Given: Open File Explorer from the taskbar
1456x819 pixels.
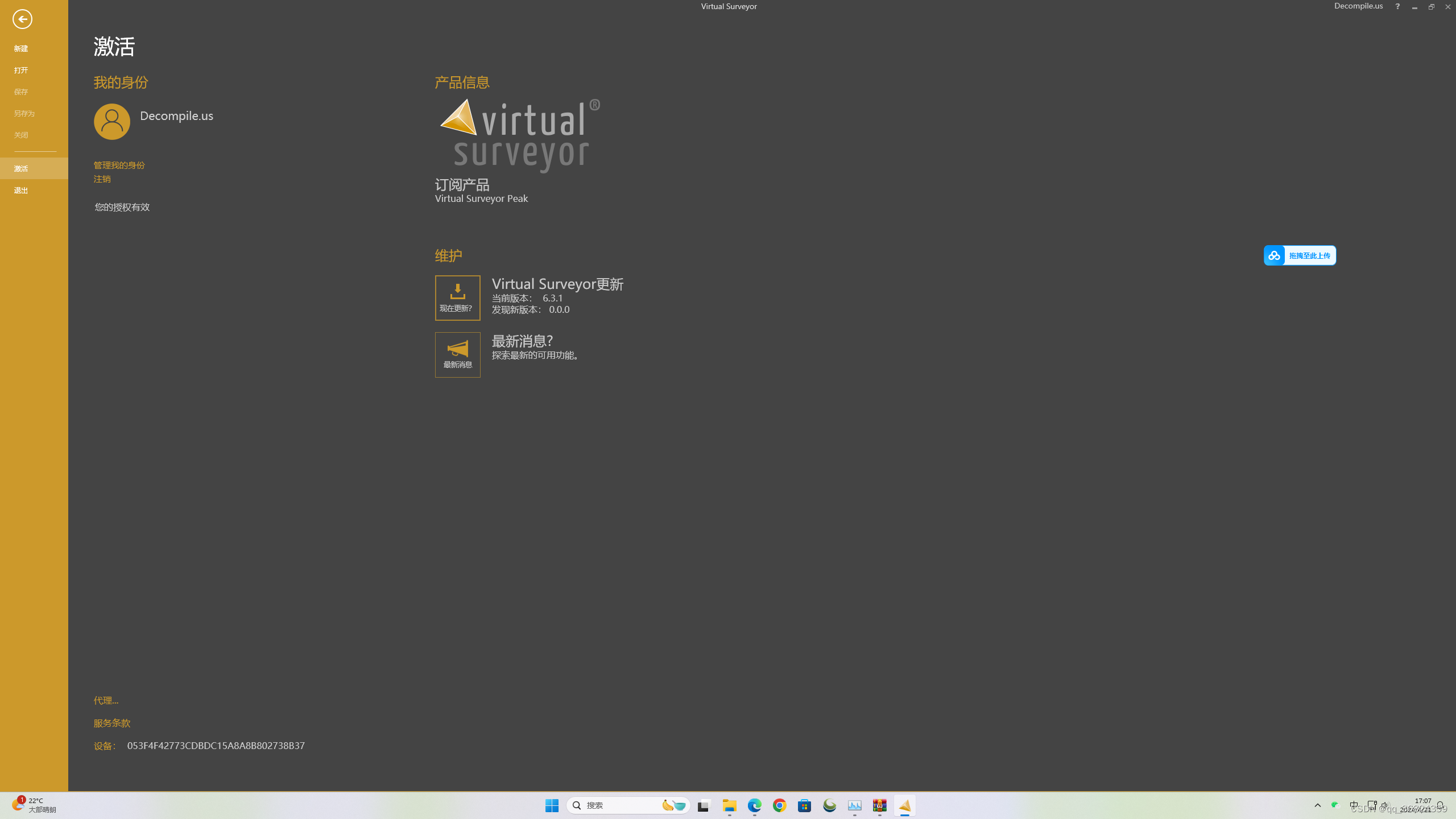Looking at the screenshot, I should tap(729, 805).
